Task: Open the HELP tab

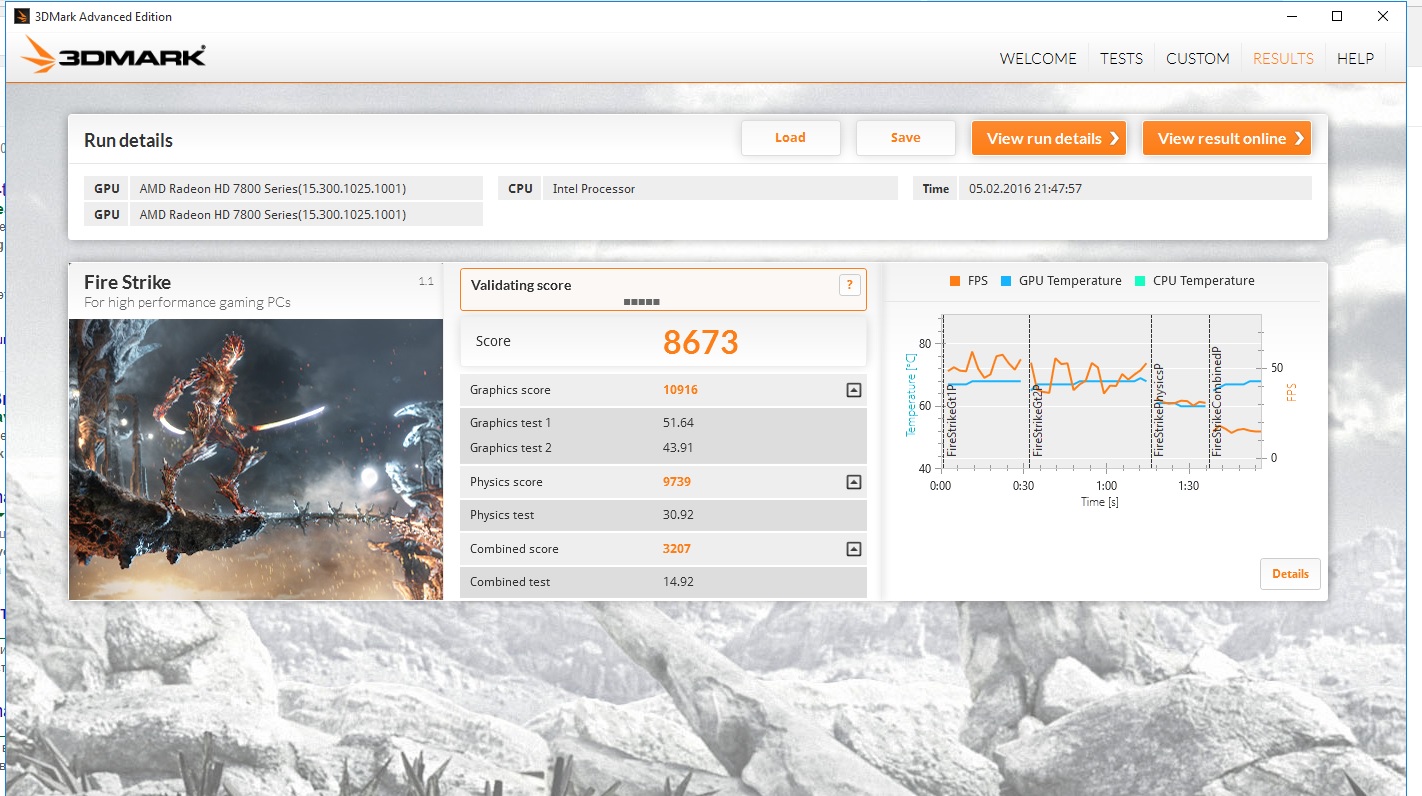Action: (x=1355, y=59)
